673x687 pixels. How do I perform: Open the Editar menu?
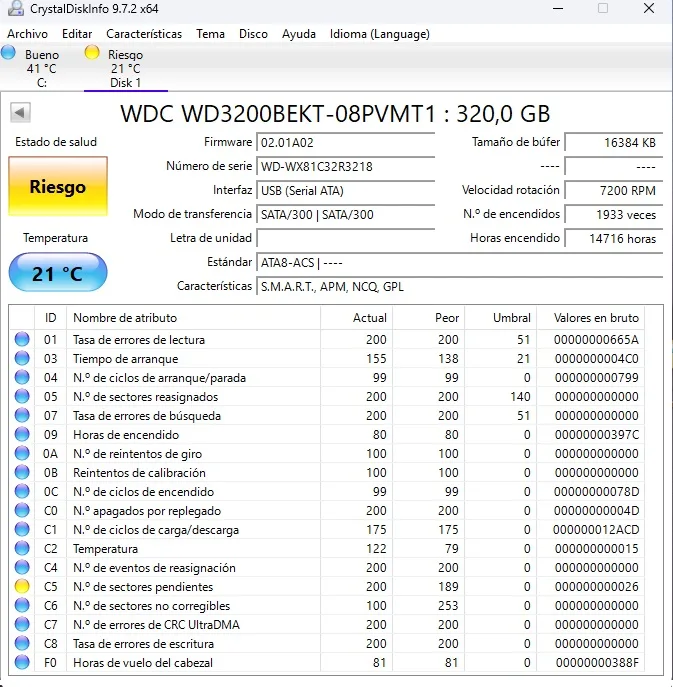pyautogui.click(x=77, y=34)
